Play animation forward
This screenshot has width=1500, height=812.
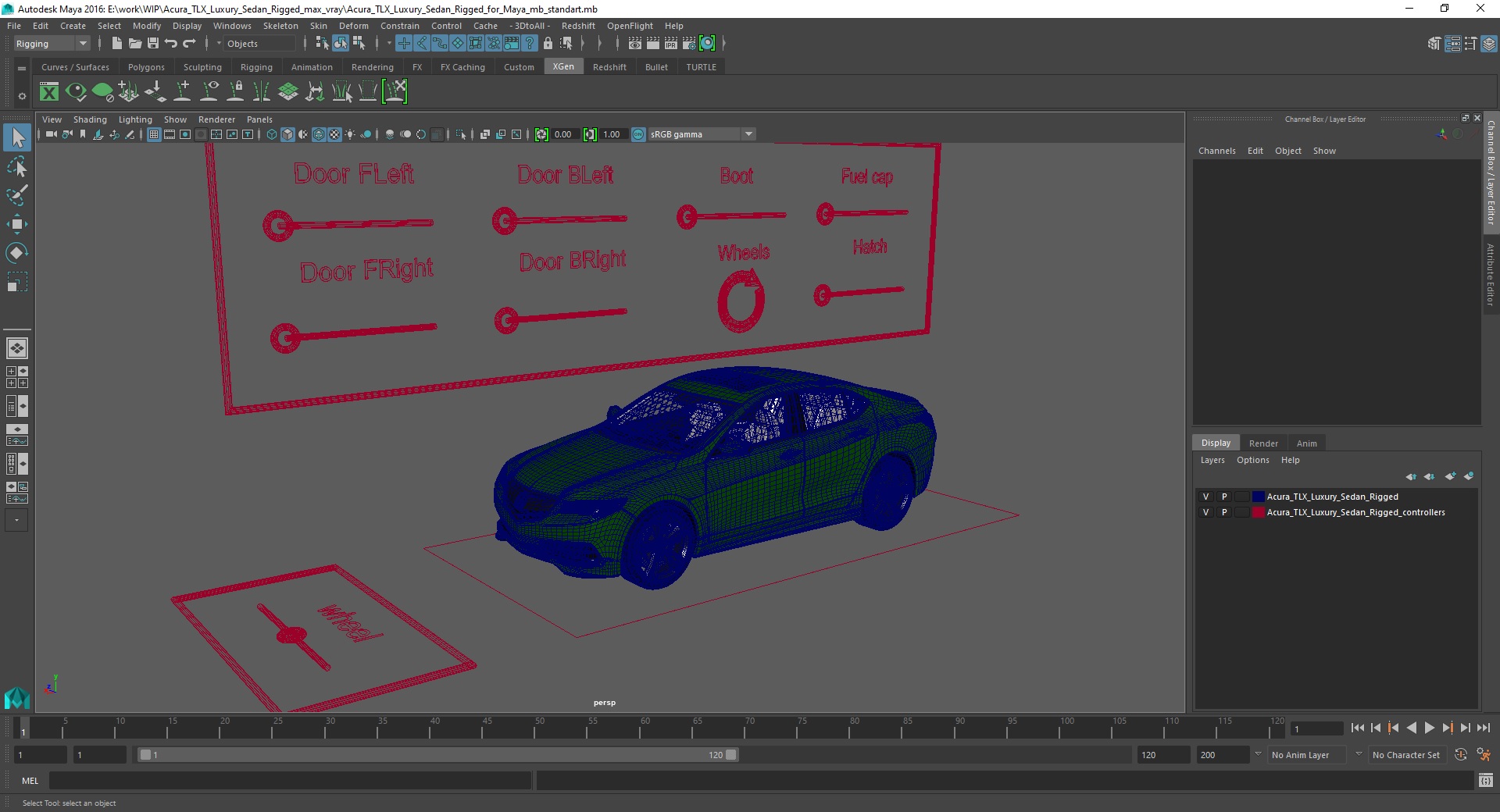pos(1429,728)
